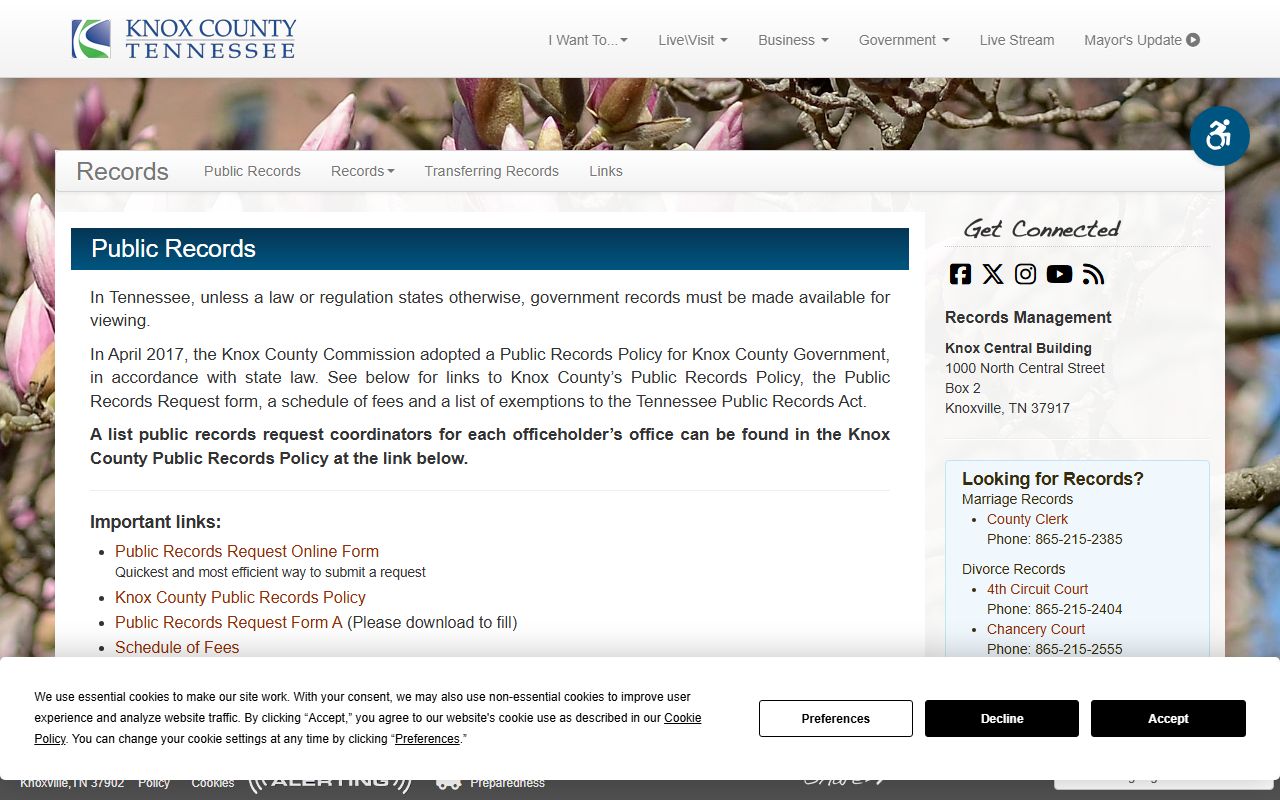This screenshot has width=1280, height=800.
Task: Expand the 'I Want To...' menu
Action: [588, 40]
